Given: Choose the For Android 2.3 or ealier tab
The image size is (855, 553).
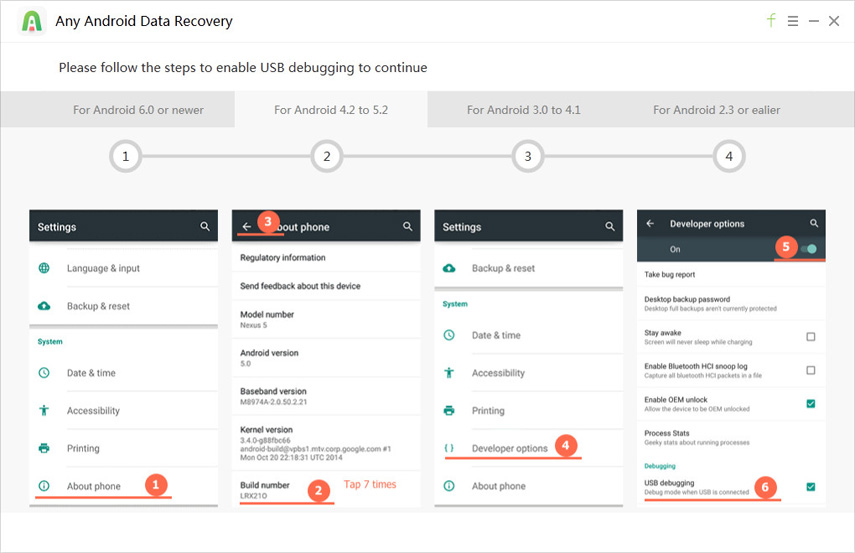Looking at the screenshot, I should [x=716, y=110].
